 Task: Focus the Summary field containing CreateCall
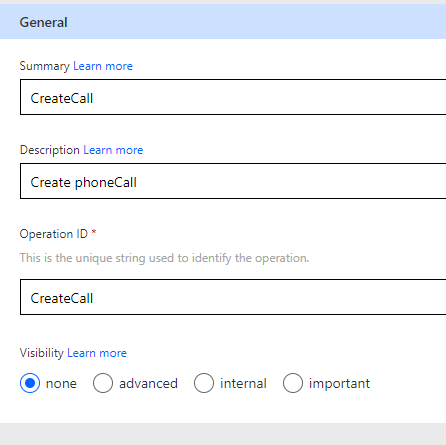(x=233, y=97)
